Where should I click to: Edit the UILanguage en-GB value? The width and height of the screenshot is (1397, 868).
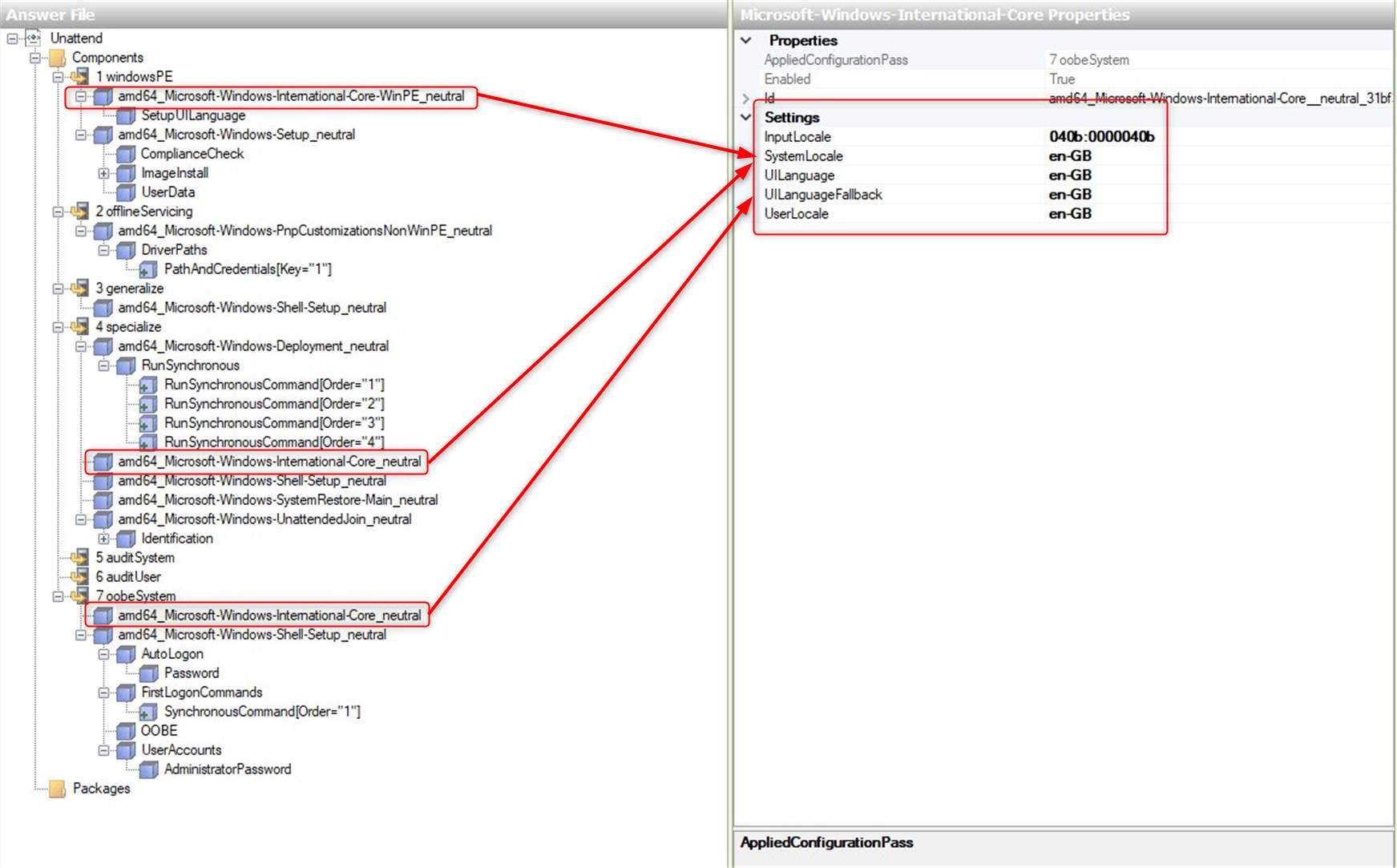click(x=1070, y=176)
